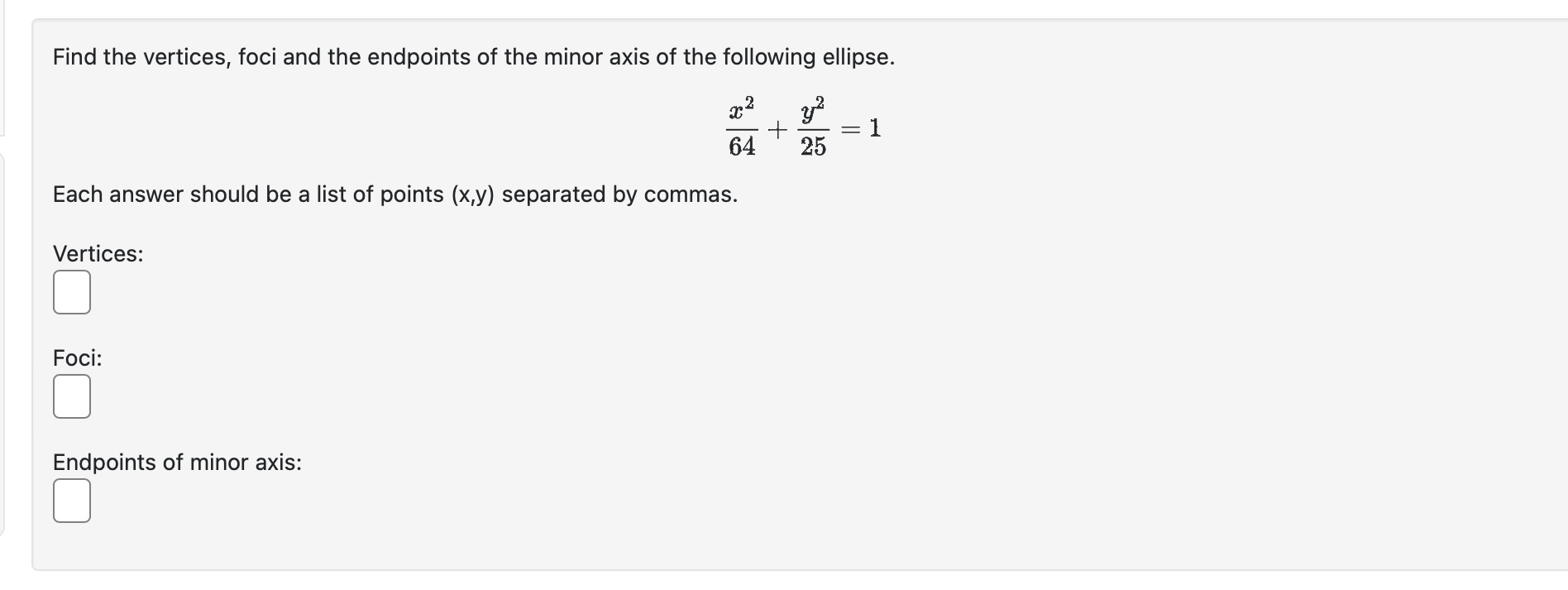This screenshot has height=590, width=1568.
Task: Place cursor in the first empty answer field
Action: [71, 292]
